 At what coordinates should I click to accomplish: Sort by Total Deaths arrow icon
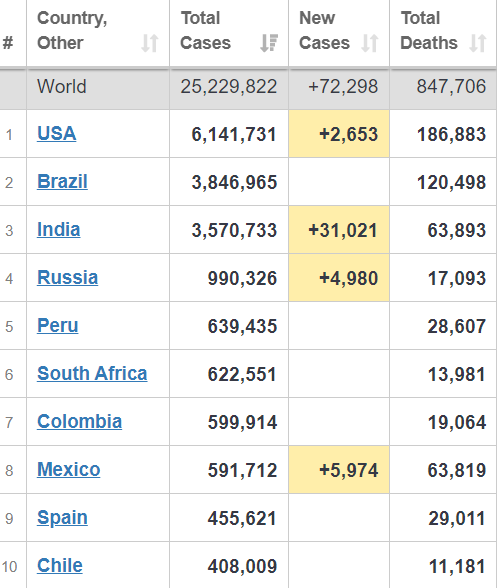478,43
